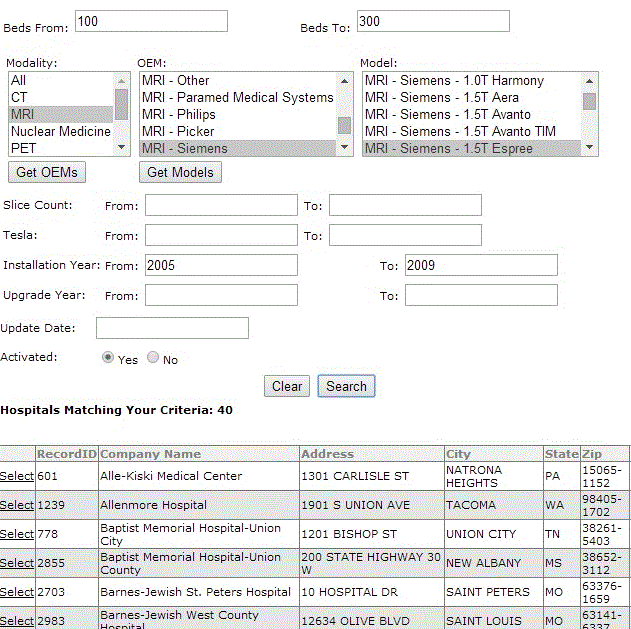
Task: Select MRI - Other in OEM list
Action: coord(238,80)
